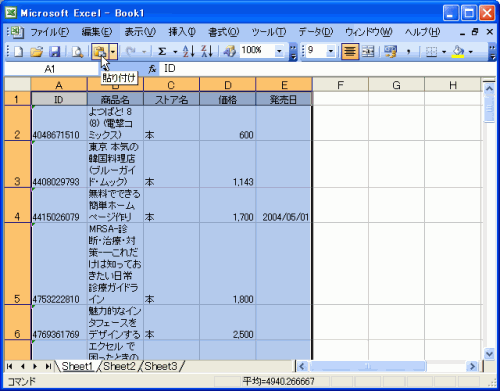500x391 pixels.
Task: Switch to the Sheet3 tab
Action: (x=161, y=366)
